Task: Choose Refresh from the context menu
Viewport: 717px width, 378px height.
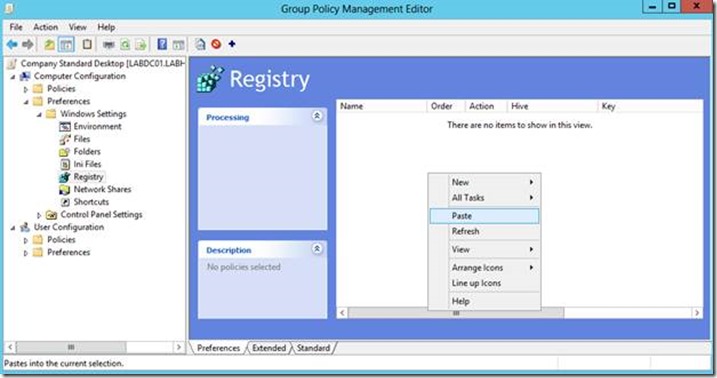Action: point(484,231)
